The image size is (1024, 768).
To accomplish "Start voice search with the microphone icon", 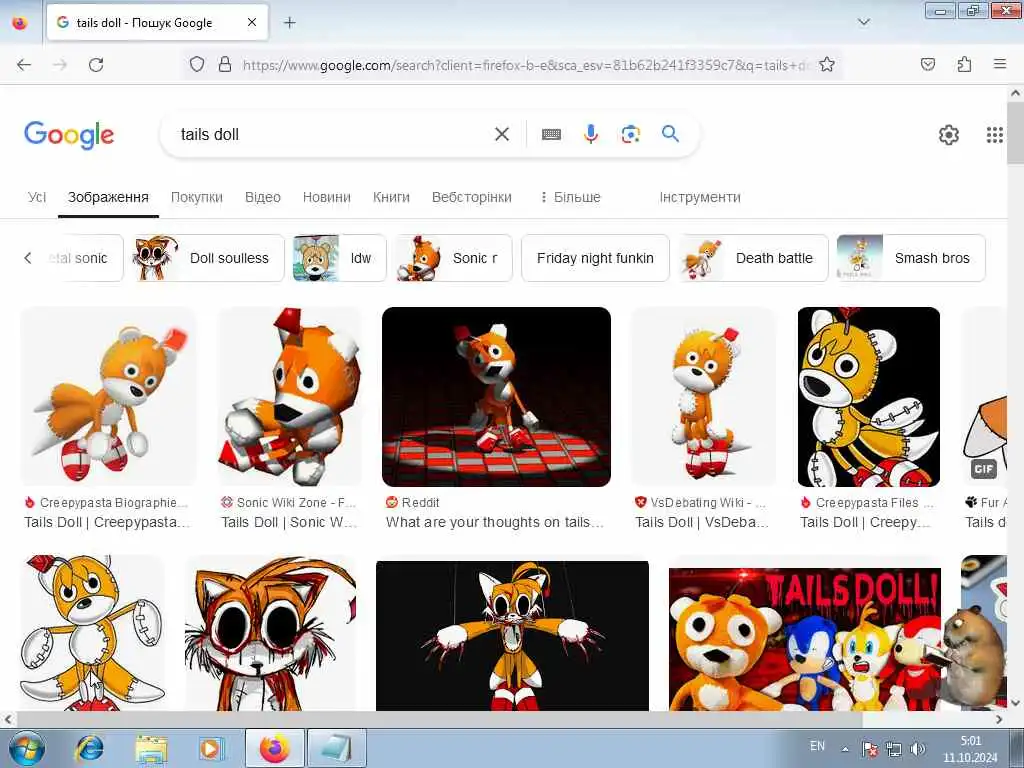I will [x=591, y=134].
